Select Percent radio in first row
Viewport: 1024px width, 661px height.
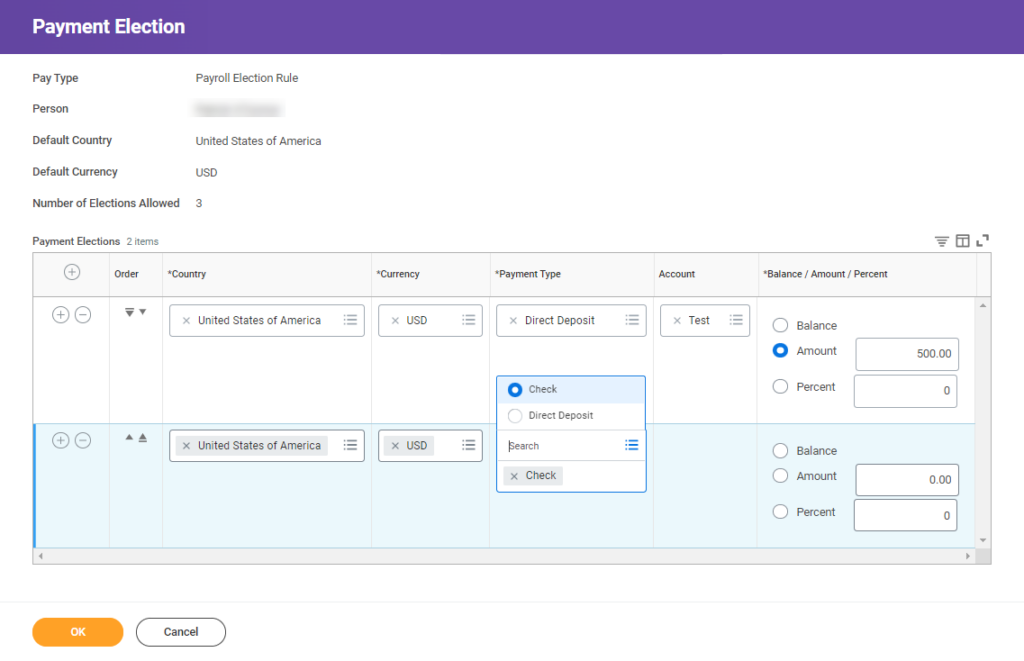780,387
